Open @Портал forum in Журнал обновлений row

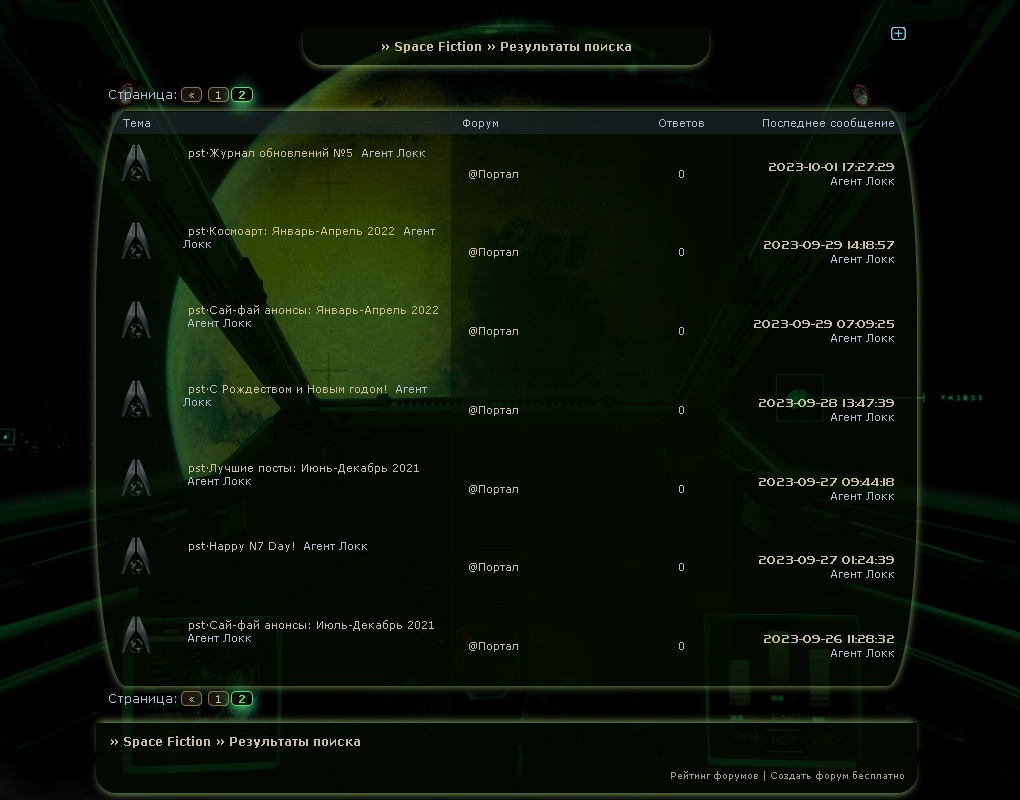493,174
